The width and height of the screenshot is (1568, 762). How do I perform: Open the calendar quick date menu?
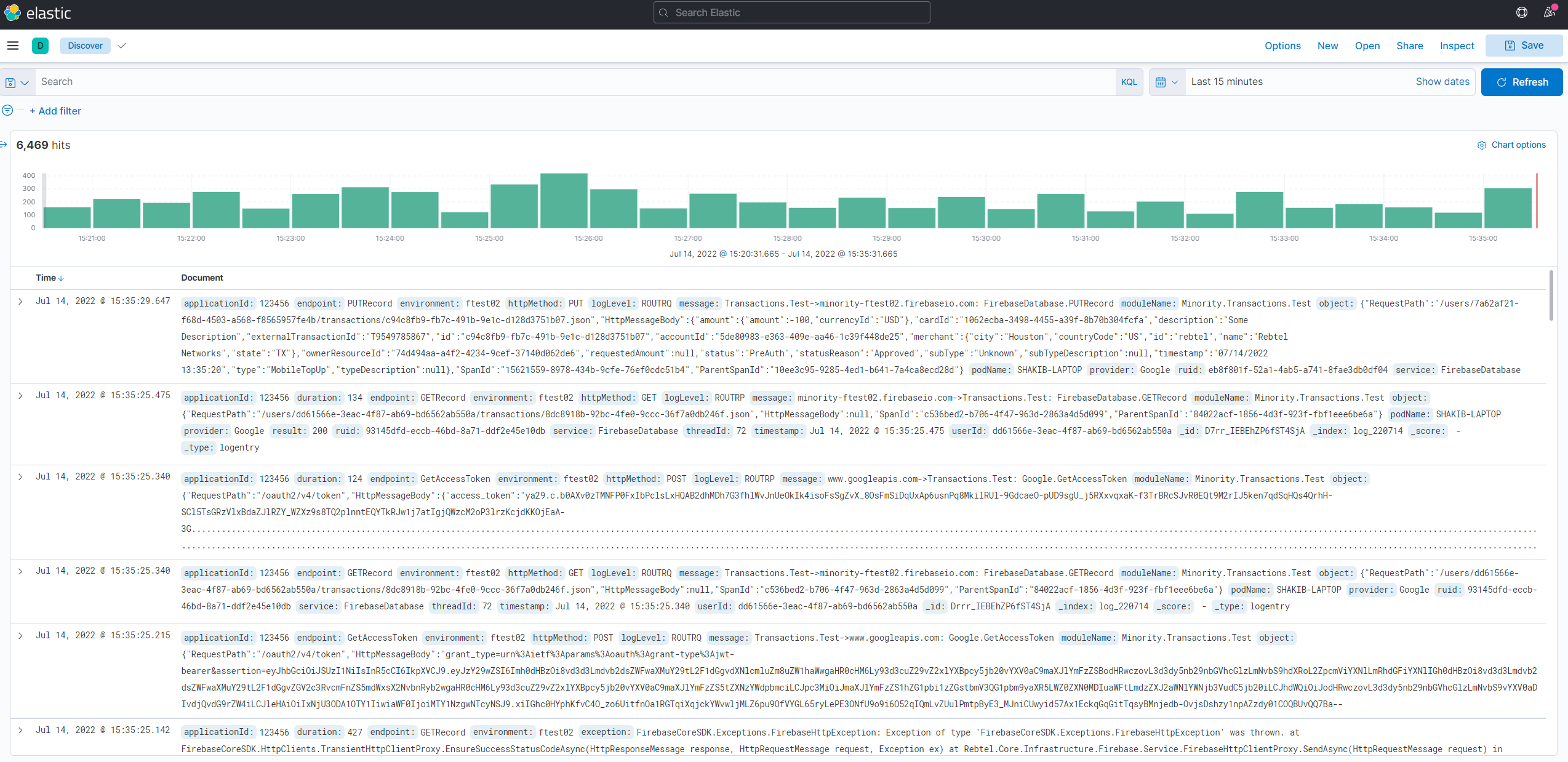coord(1166,82)
